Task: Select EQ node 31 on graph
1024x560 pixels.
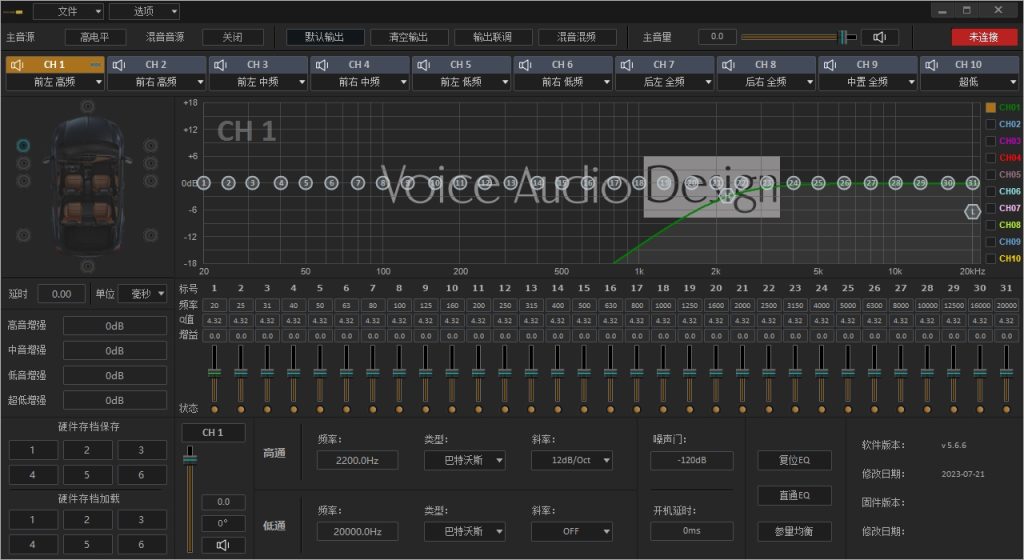Action: click(x=973, y=183)
